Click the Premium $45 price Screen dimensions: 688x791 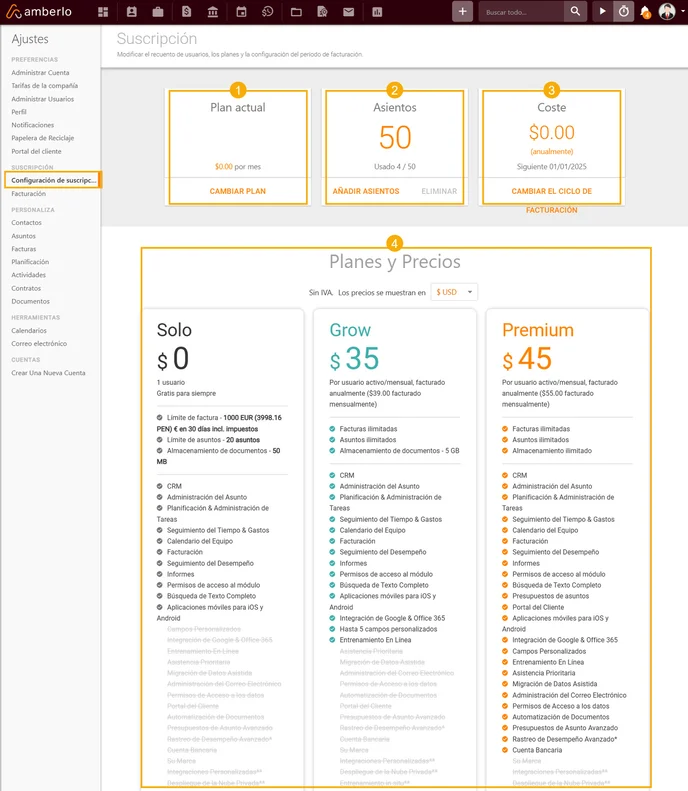527,359
